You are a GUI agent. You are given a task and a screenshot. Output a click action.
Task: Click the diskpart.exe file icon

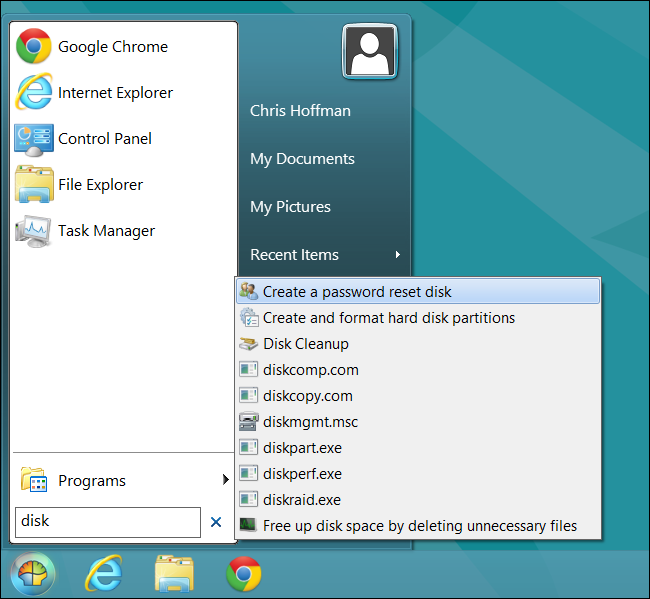coord(249,447)
